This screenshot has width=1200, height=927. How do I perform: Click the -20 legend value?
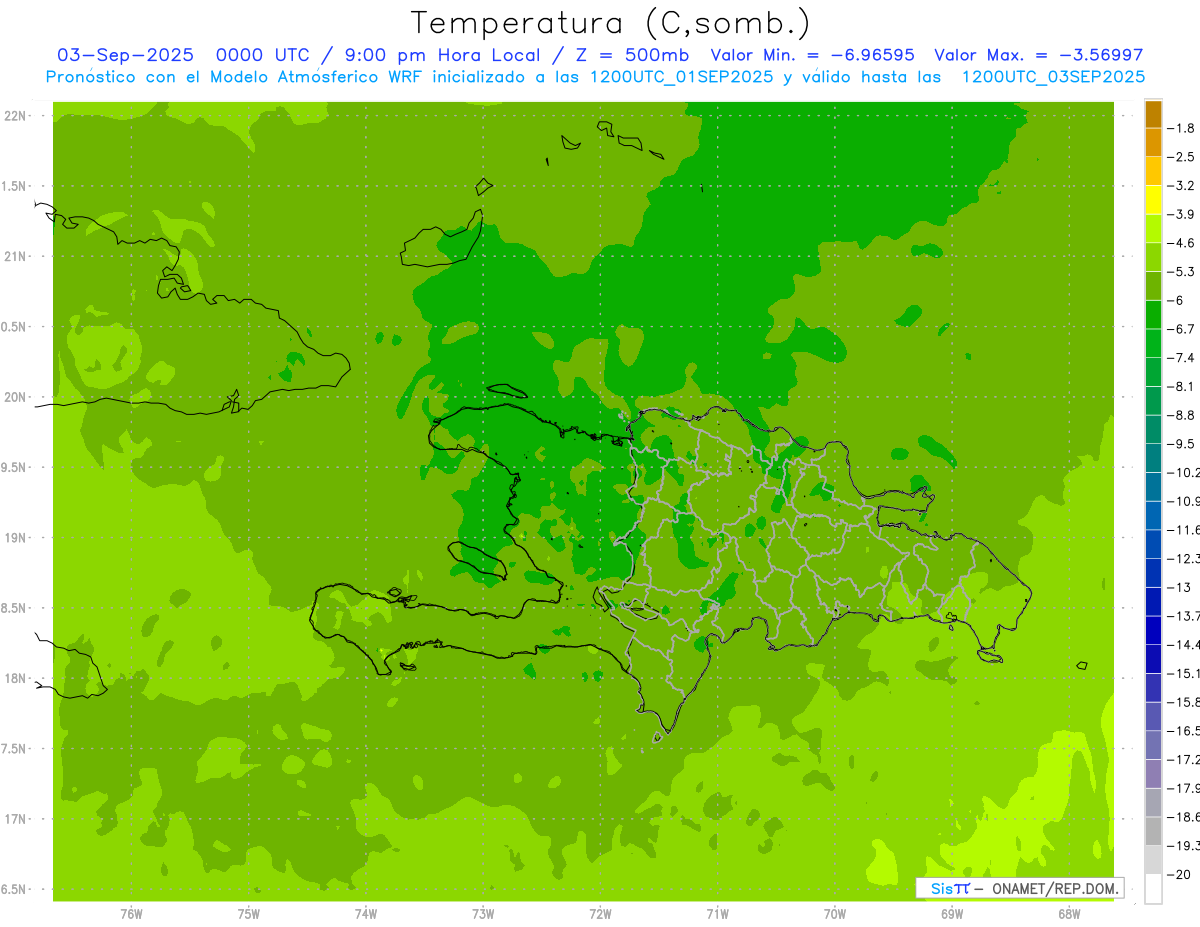pyautogui.click(x=1180, y=874)
